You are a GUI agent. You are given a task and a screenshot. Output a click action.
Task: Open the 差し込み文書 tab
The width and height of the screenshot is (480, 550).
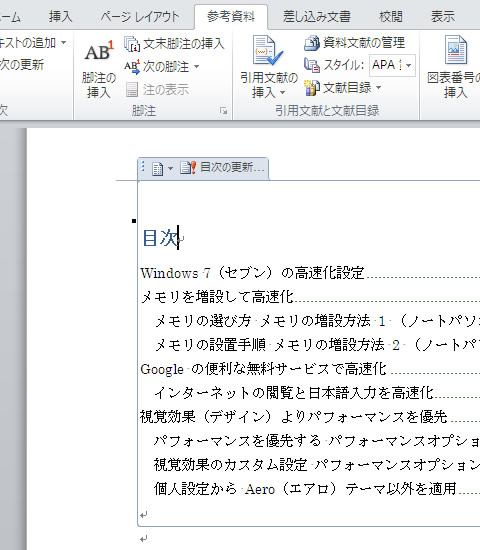tap(316, 16)
